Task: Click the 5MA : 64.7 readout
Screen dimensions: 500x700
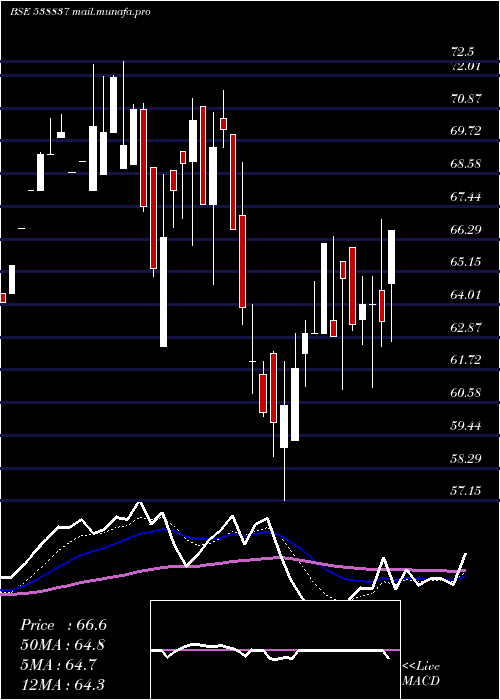Action: [59, 665]
